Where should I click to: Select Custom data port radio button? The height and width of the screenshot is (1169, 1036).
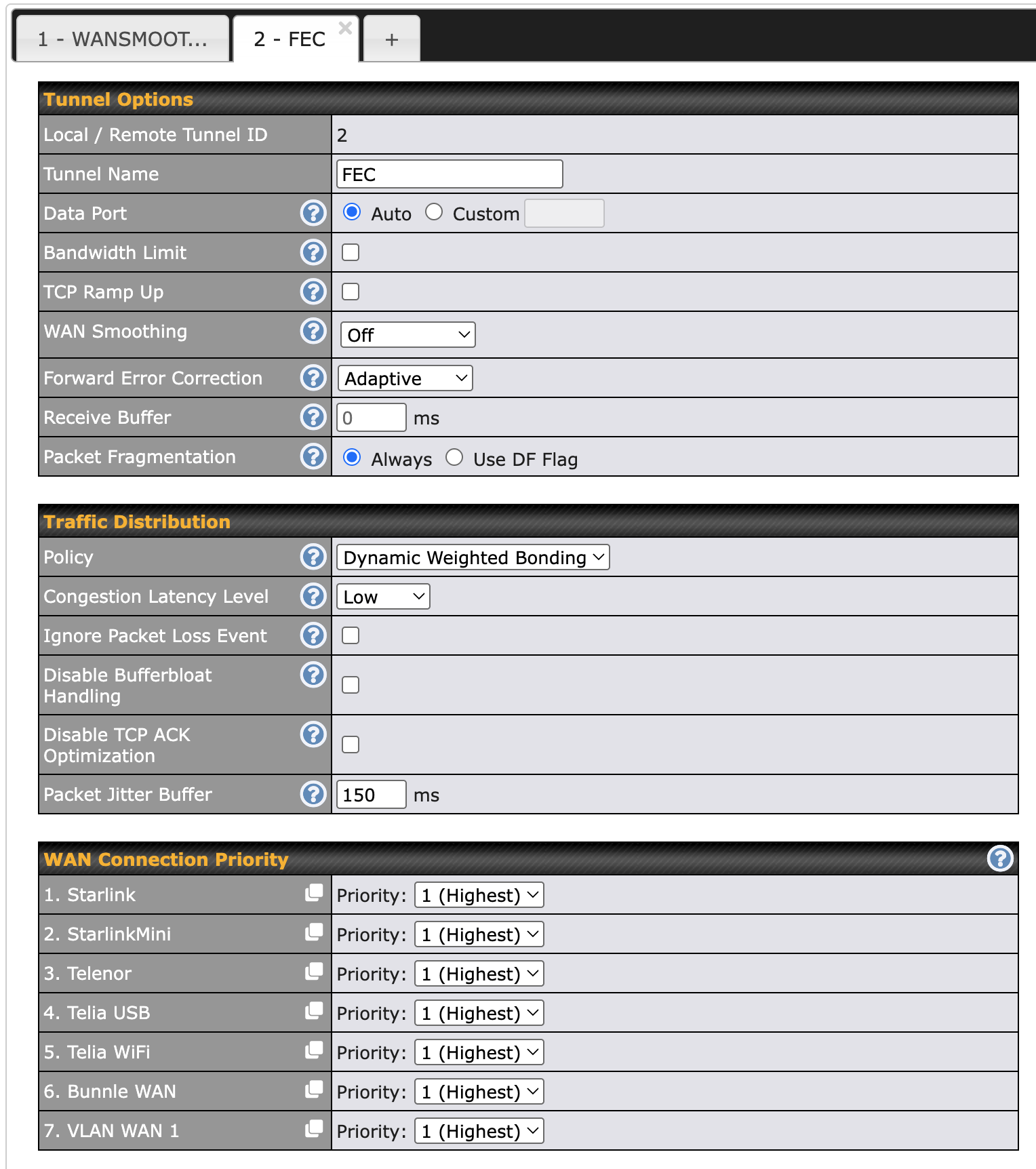pos(434,213)
